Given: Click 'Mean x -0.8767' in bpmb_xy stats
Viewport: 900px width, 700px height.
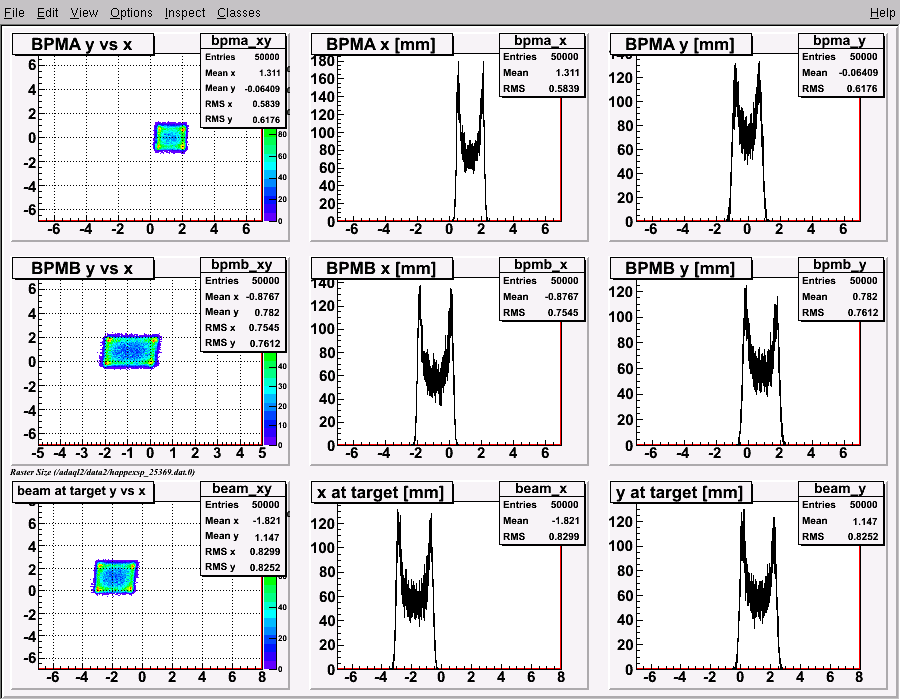Looking at the screenshot, I should coord(242,297).
